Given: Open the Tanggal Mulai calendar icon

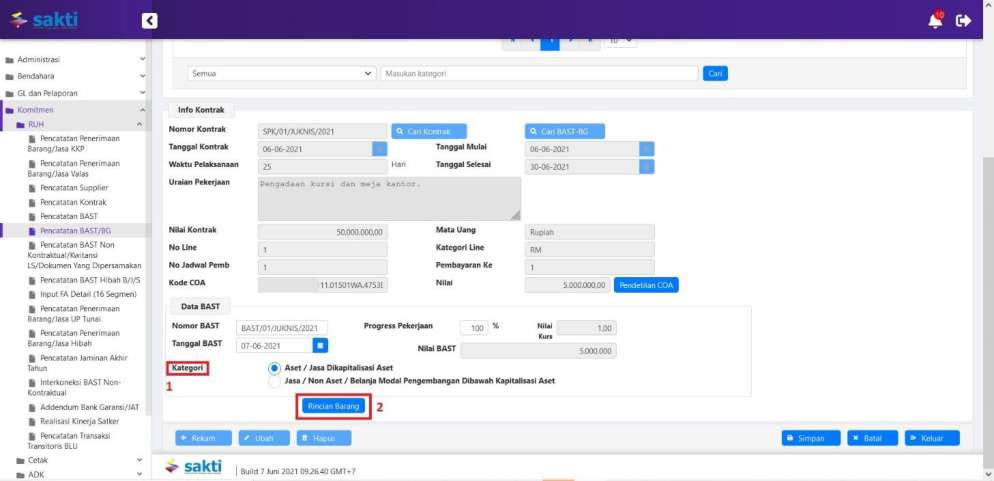Looking at the screenshot, I should point(647,149).
